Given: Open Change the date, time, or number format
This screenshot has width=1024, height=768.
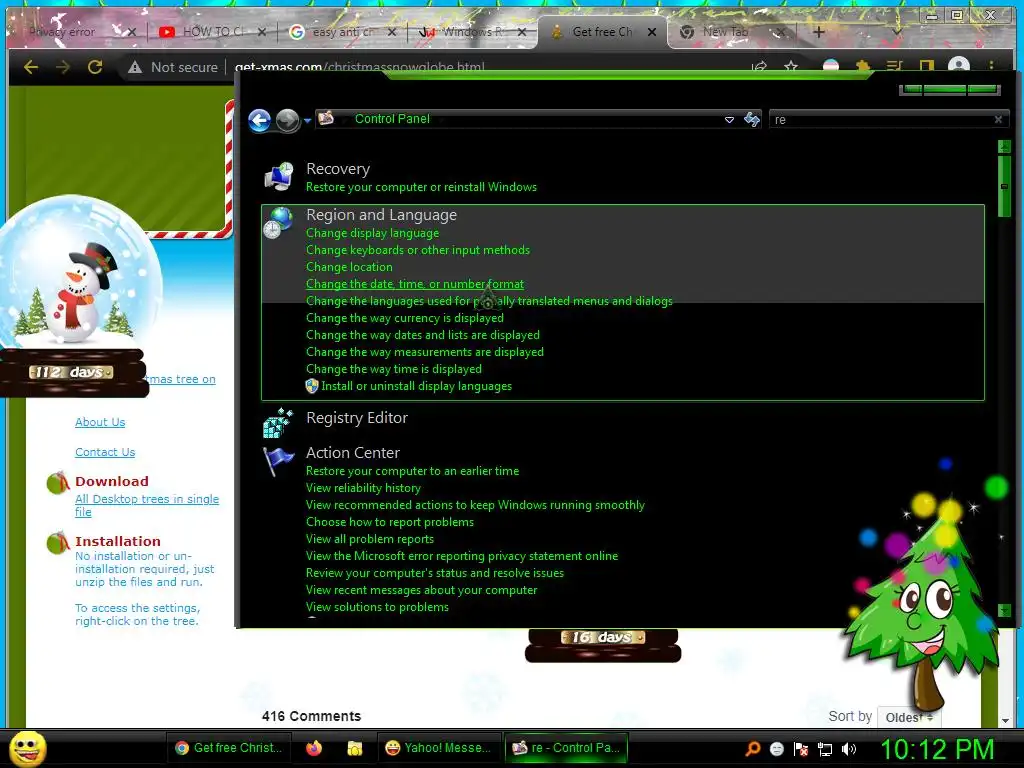Looking at the screenshot, I should 415,284.
